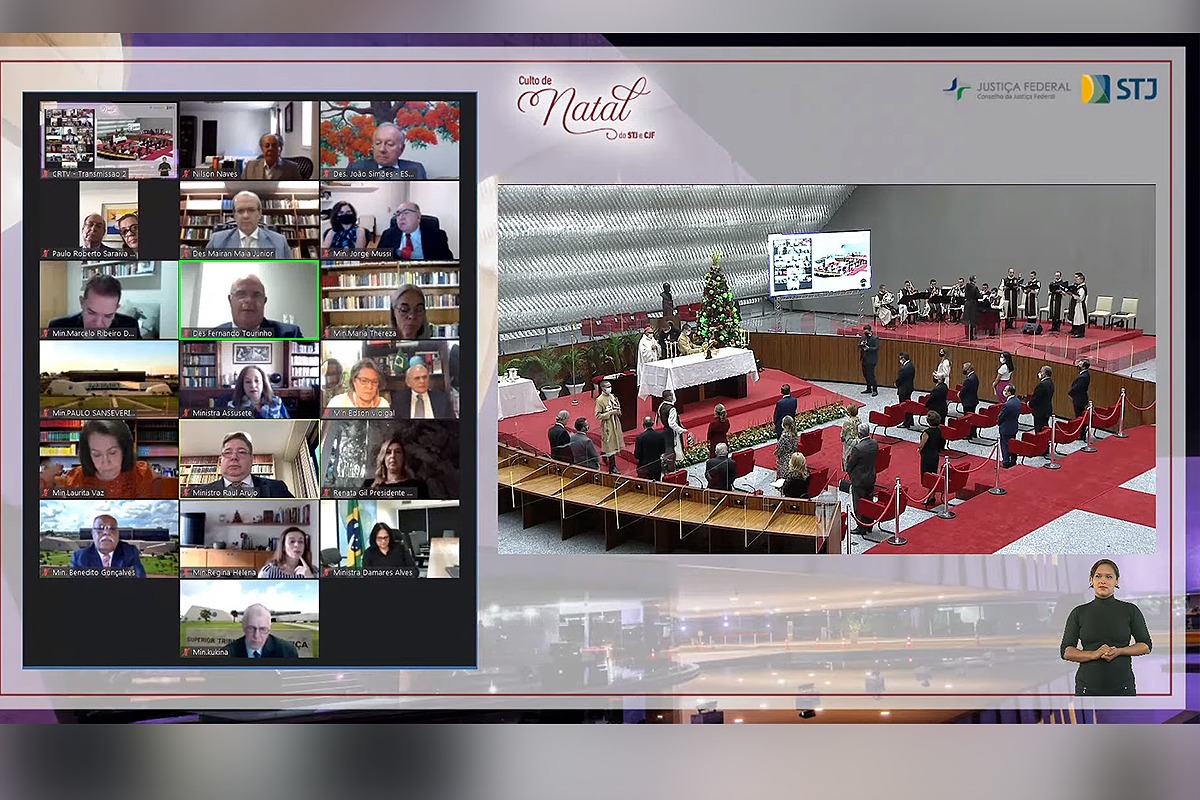Select the Min Regina Helena participant tile
The image size is (1200, 800).
point(249,538)
